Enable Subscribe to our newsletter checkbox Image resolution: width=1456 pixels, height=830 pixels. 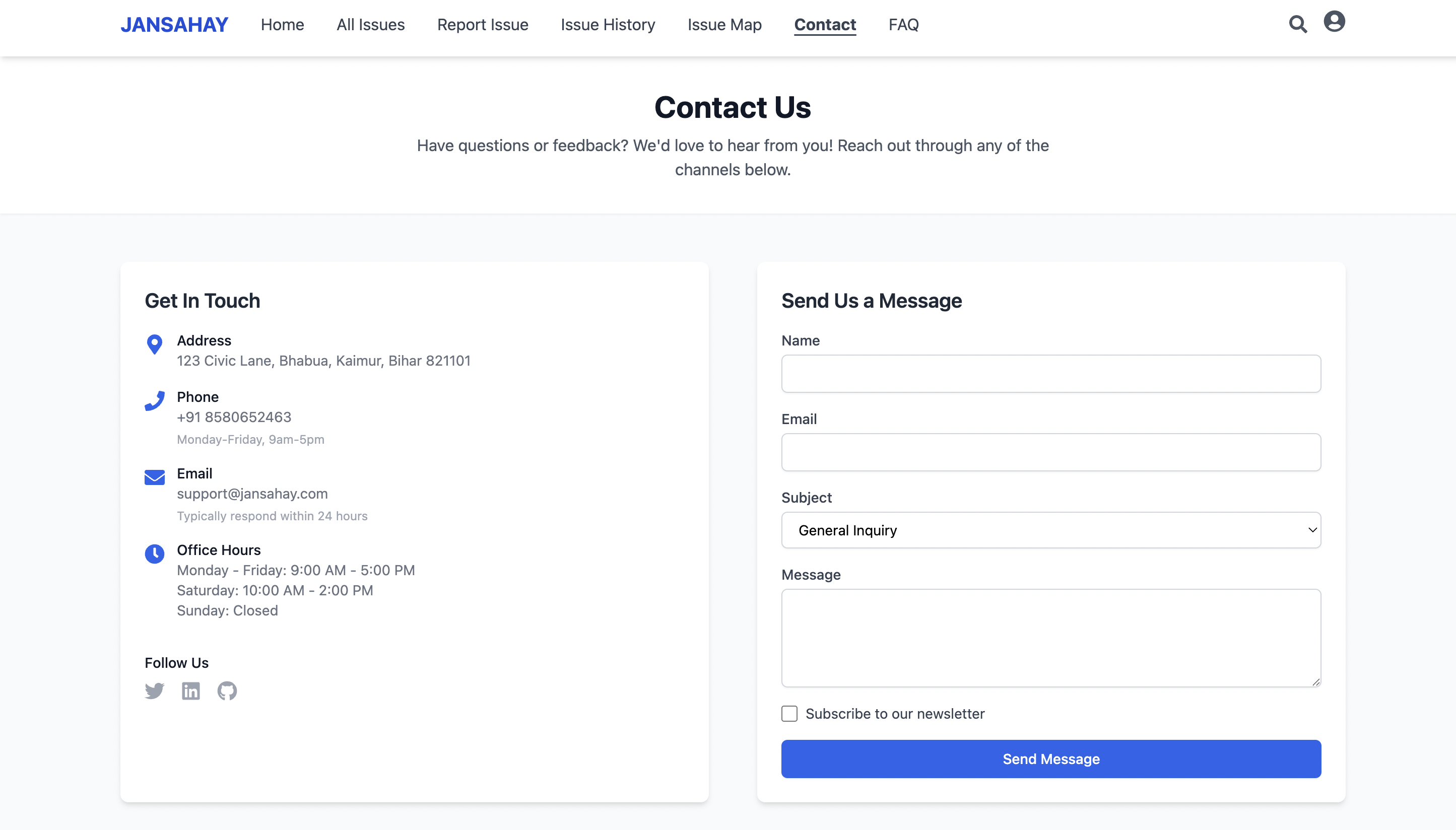[789, 713]
